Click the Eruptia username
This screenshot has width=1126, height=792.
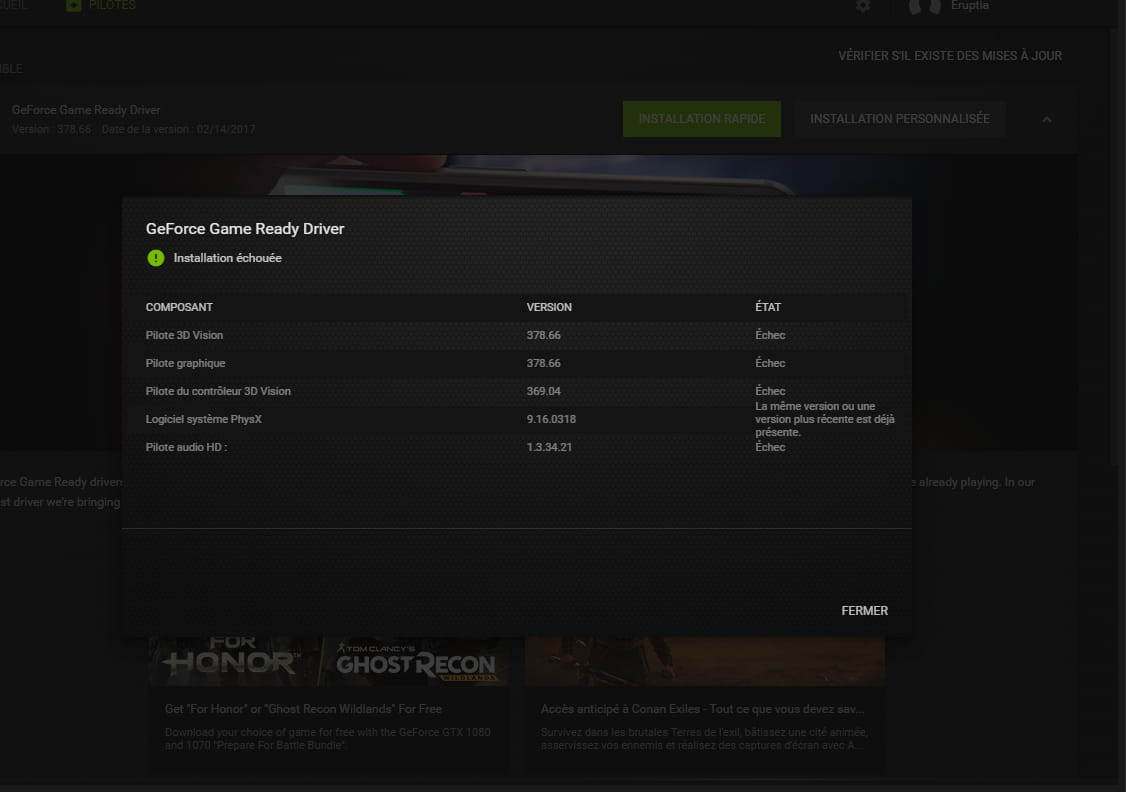coord(969,6)
